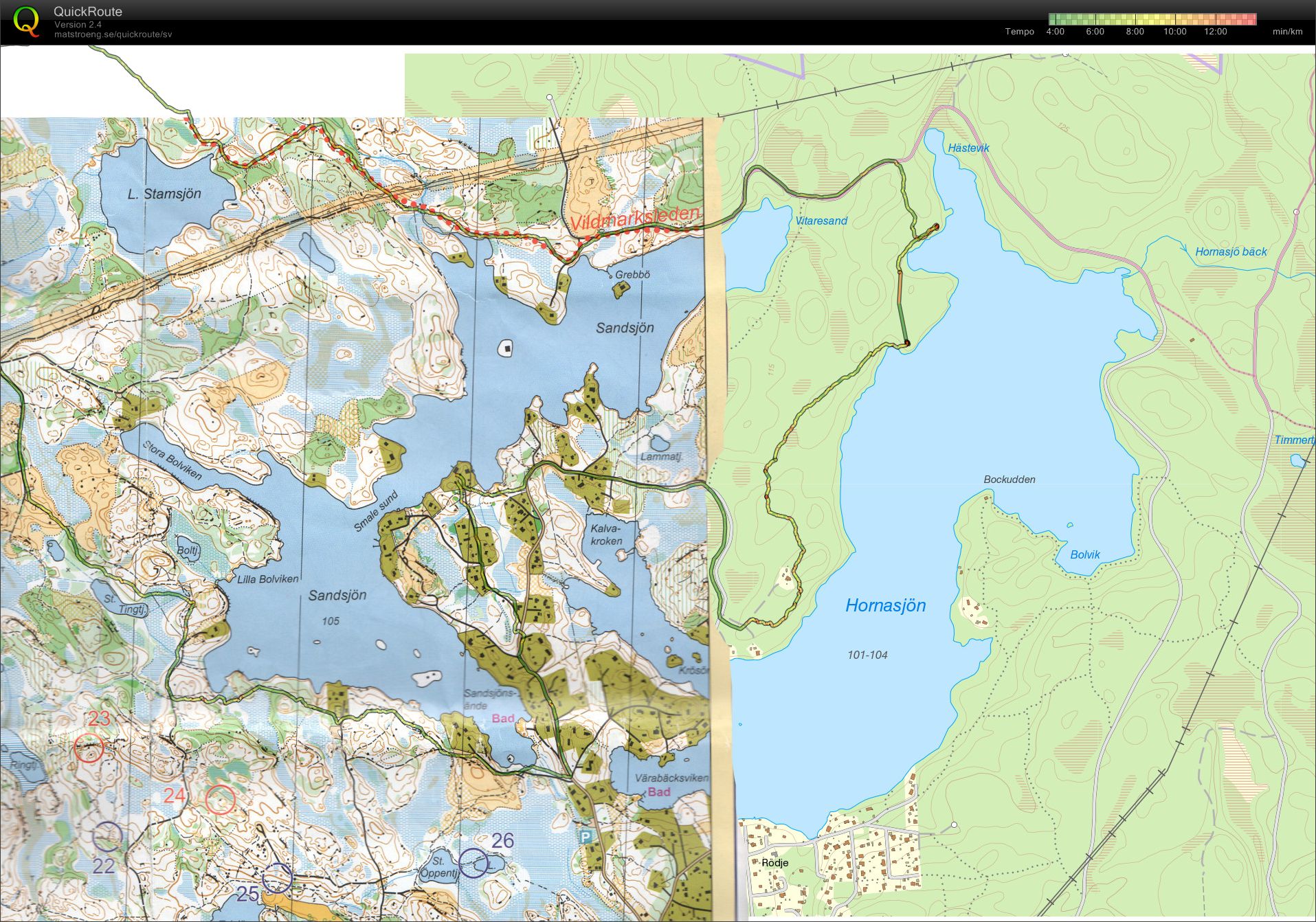Screen dimensions: 1316x922
Task: Click the Sandsjön label near Grebbö
Action: click(x=625, y=328)
